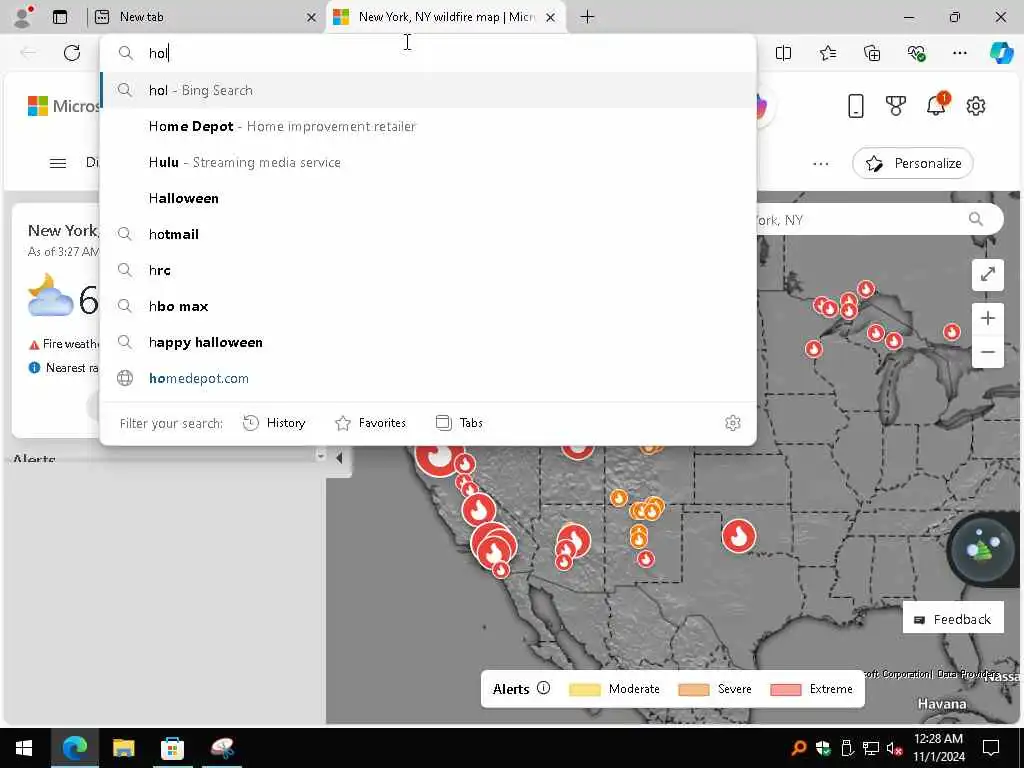Select the hbo max suggestion

coord(428,306)
